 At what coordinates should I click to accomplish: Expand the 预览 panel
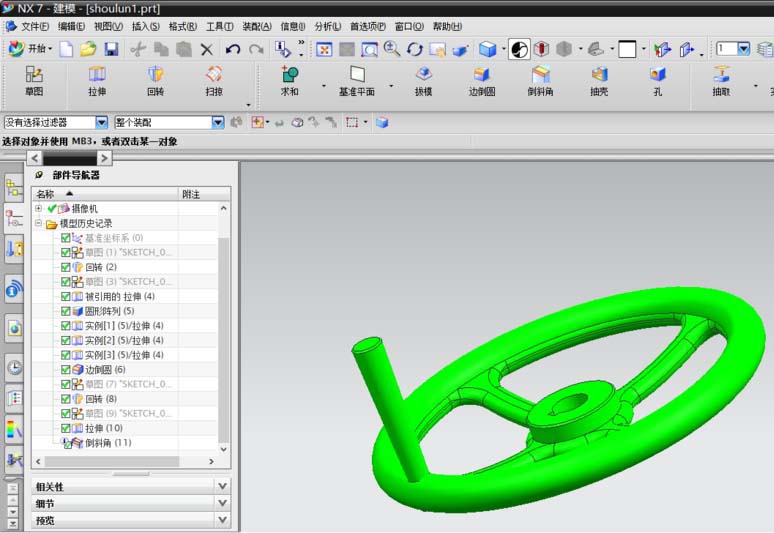[x=223, y=520]
